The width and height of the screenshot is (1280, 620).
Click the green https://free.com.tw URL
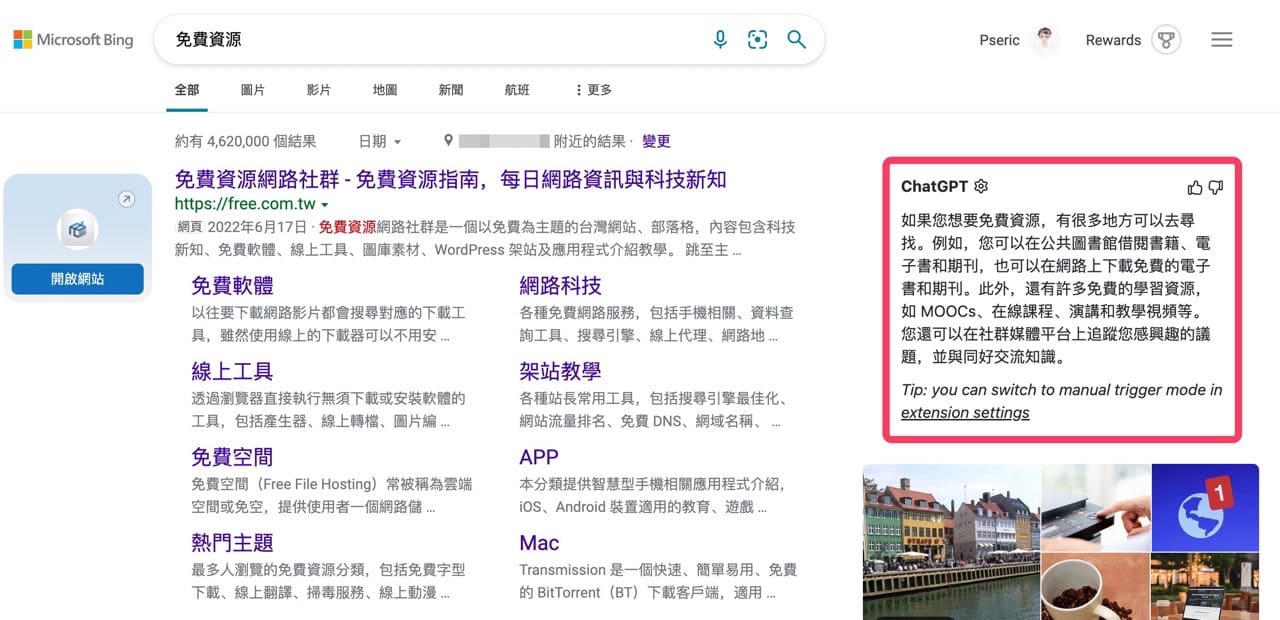(244, 205)
